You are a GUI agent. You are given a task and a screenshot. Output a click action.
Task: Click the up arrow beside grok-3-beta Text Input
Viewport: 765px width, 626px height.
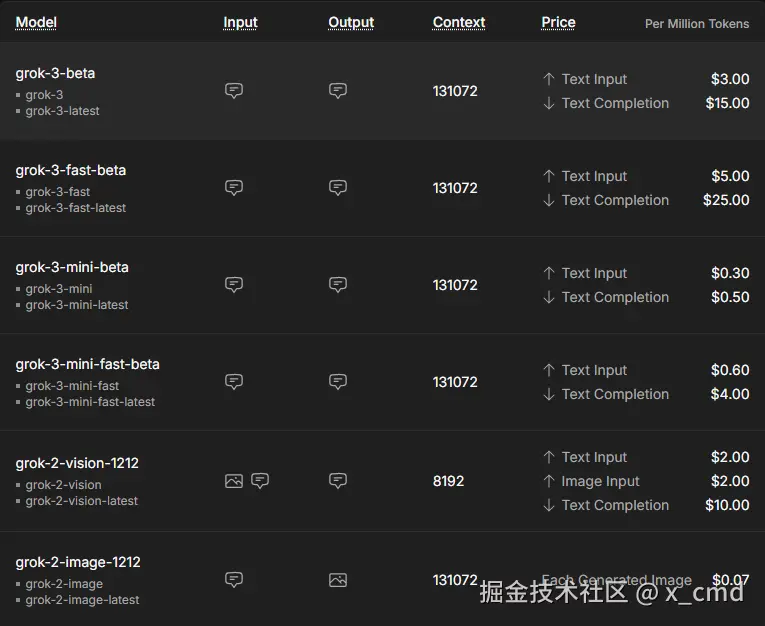(549, 79)
